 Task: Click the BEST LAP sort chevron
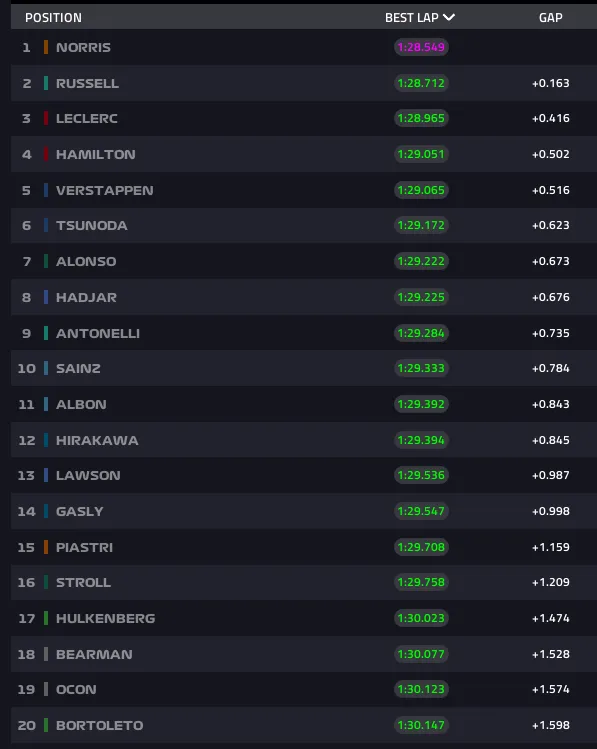click(x=448, y=18)
